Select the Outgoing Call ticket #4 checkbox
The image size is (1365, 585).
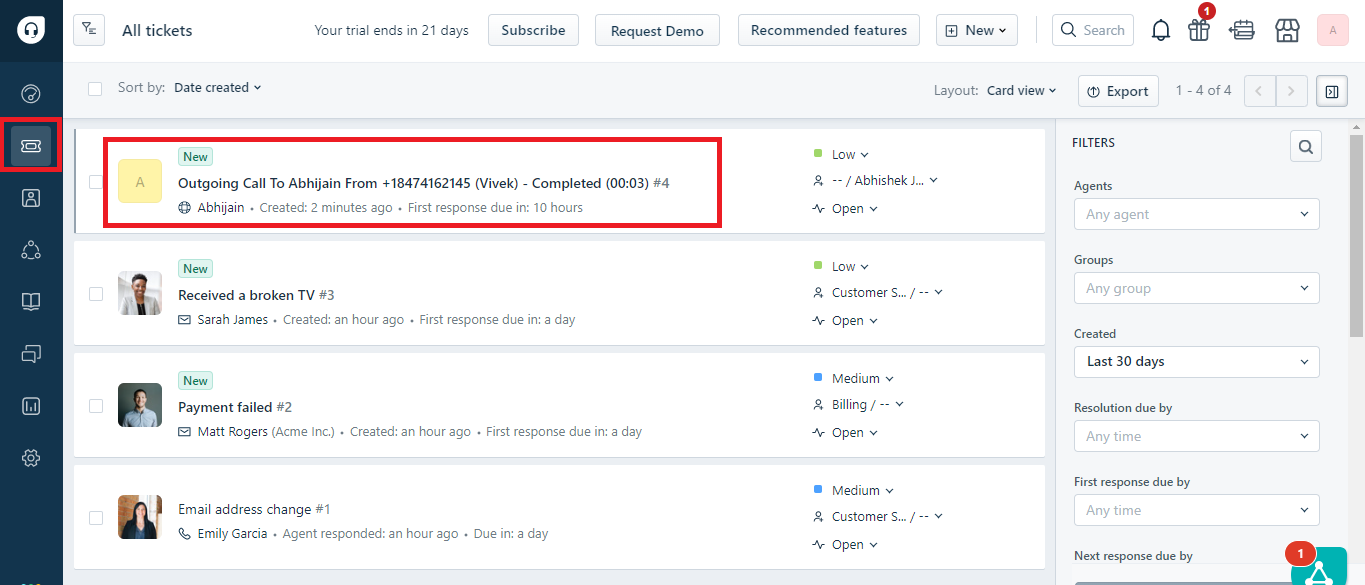[x=96, y=182]
